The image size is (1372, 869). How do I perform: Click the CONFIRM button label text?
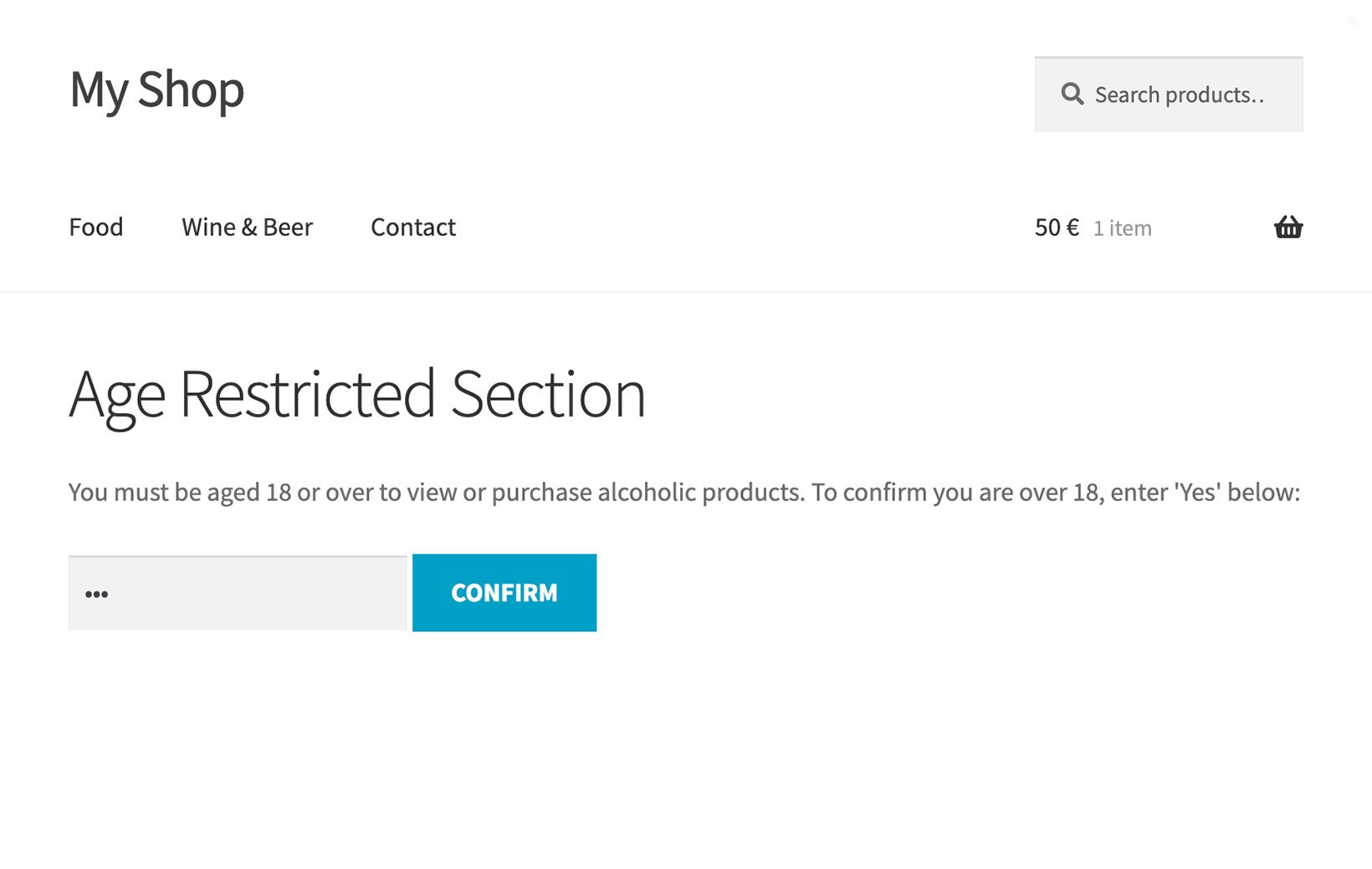[x=504, y=592]
